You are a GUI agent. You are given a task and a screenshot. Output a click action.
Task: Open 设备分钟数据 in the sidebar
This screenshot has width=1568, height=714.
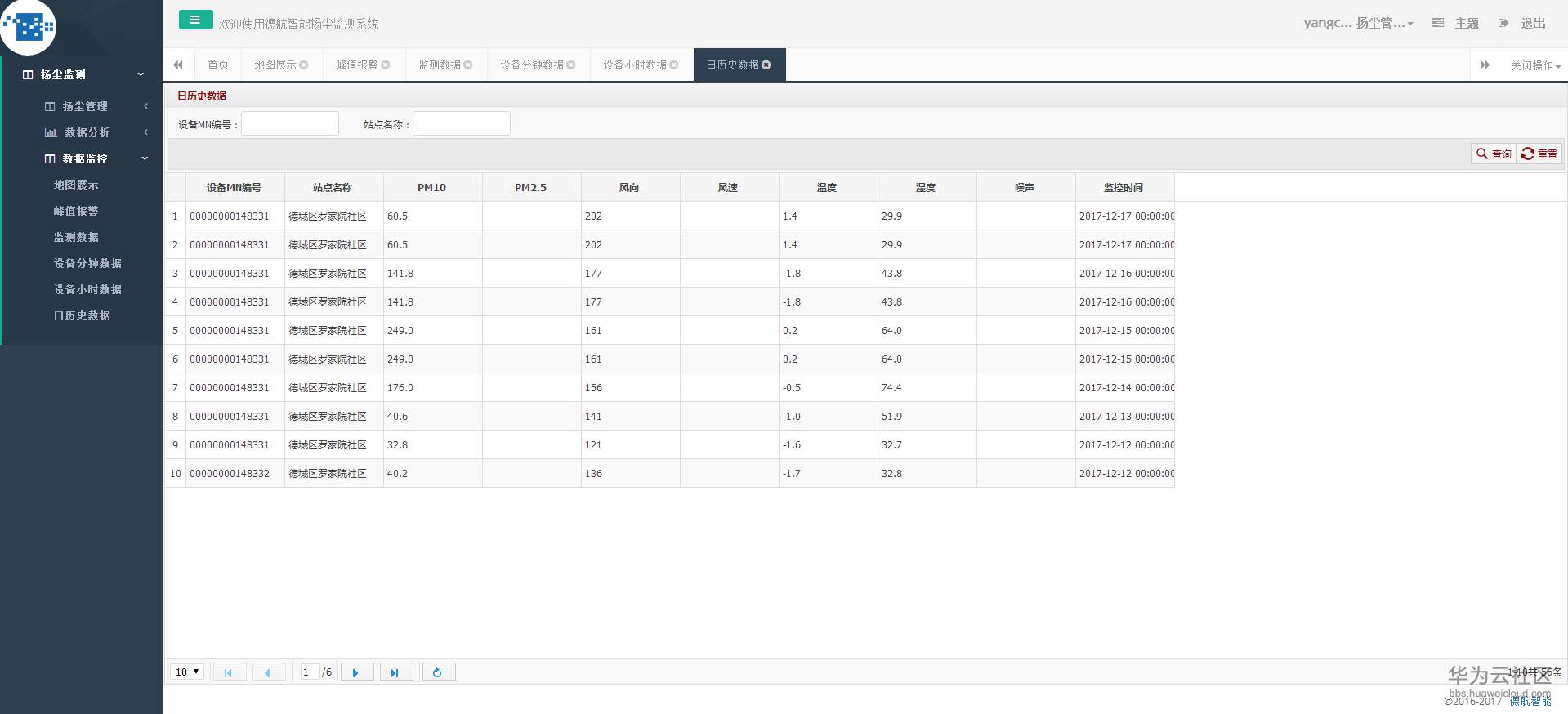pos(87,263)
